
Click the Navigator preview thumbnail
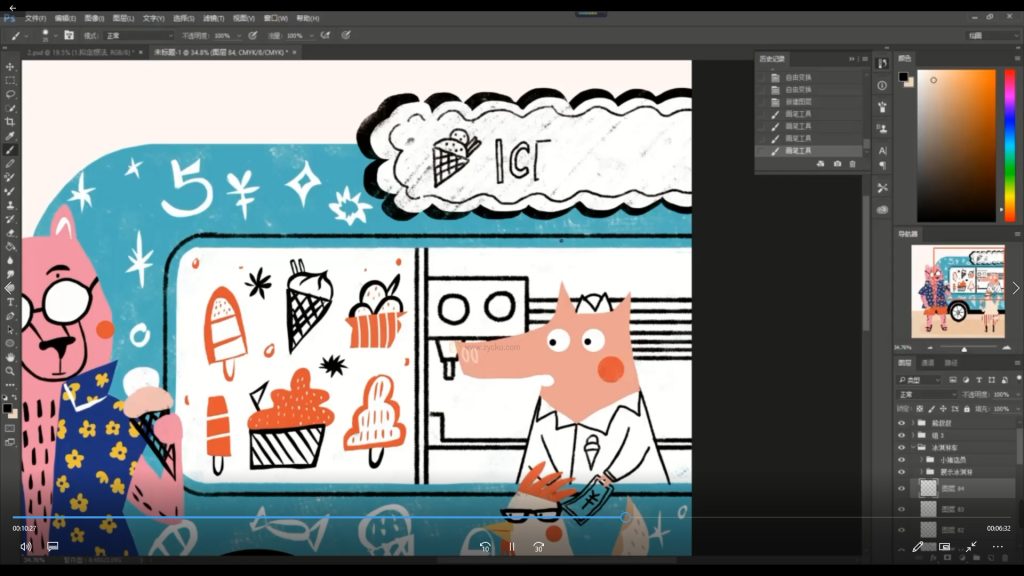(957, 289)
